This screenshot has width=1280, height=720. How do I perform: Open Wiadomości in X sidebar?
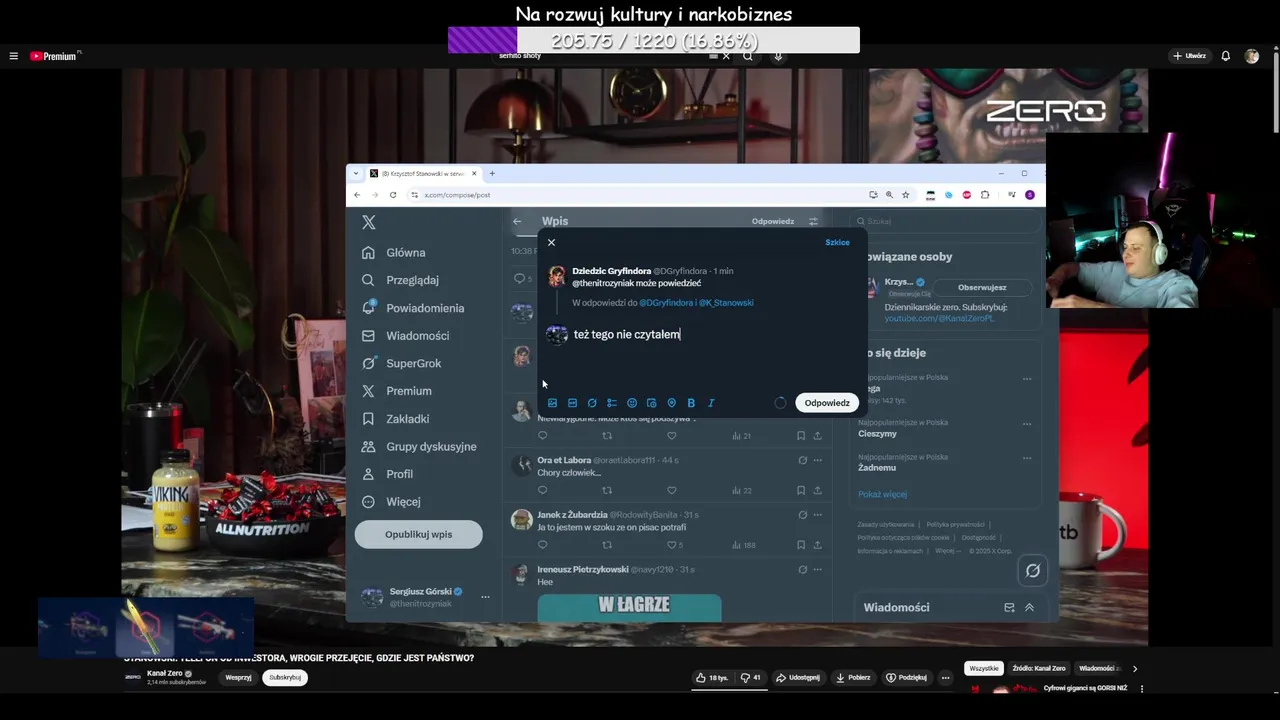coord(405,336)
